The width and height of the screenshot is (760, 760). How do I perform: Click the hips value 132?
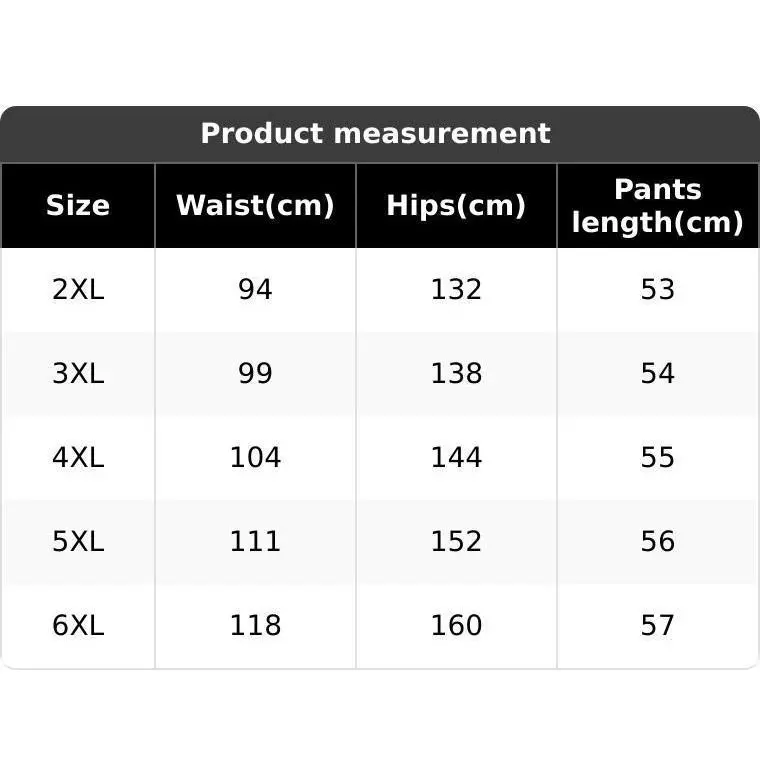tap(456, 290)
